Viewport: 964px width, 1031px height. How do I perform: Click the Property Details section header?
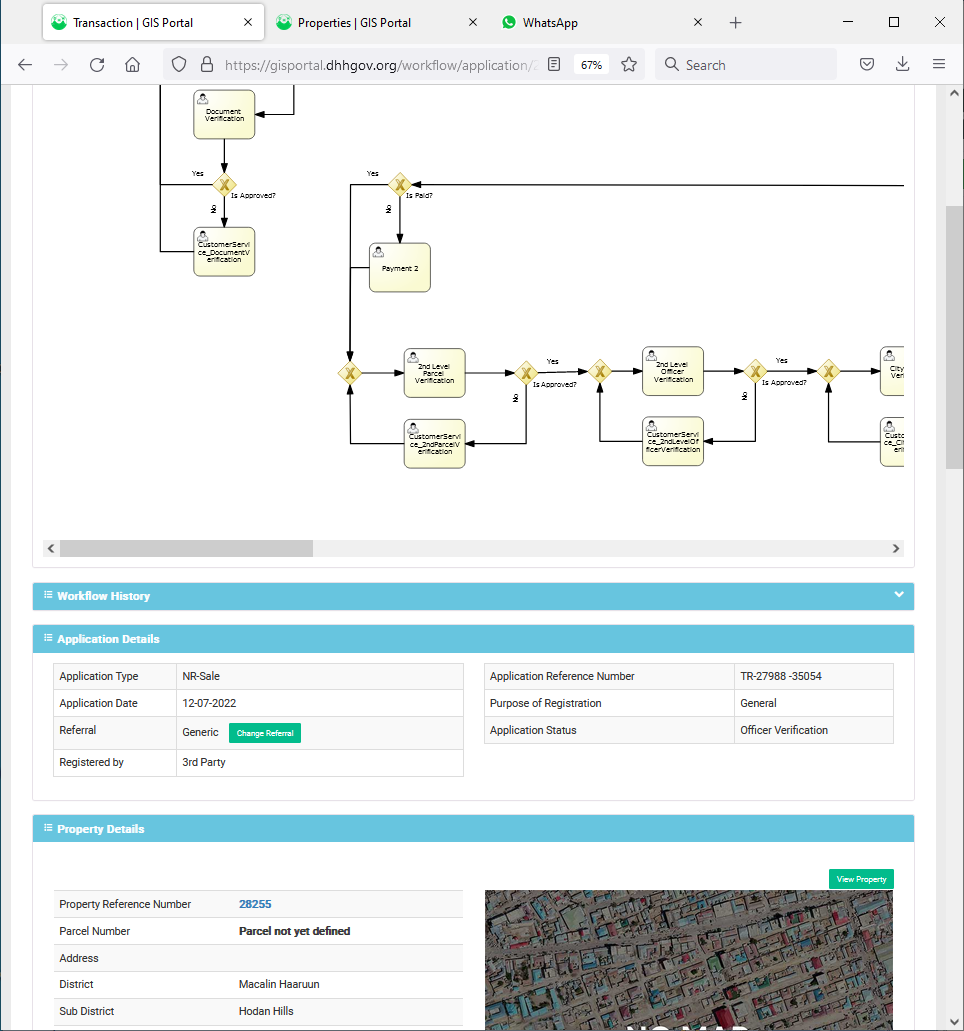pos(473,828)
